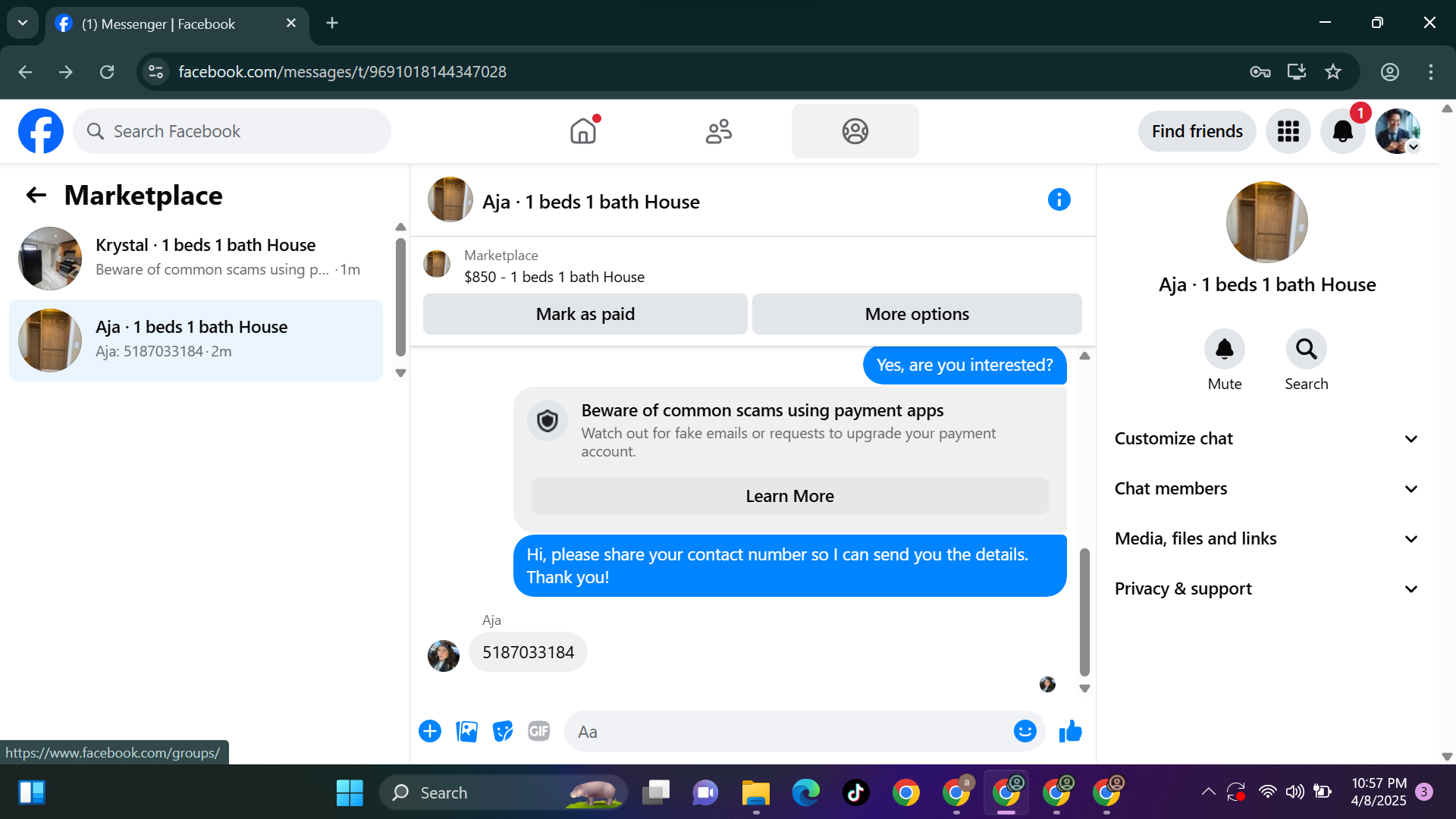Screen dimensions: 1456x819
Task: Open the Krystal conversation in the list
Action: (196, 259)
